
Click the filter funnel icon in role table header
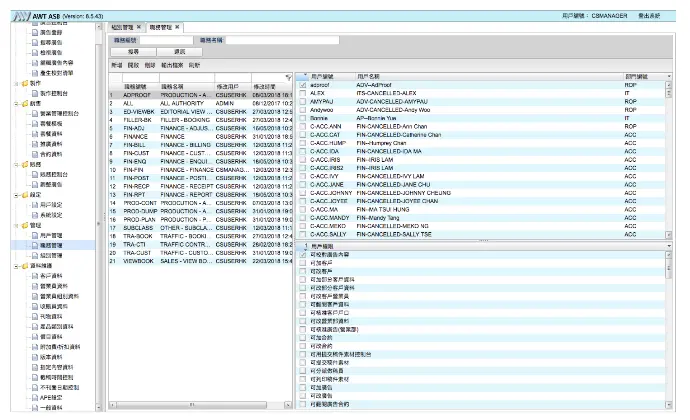[x=288, y=77]
